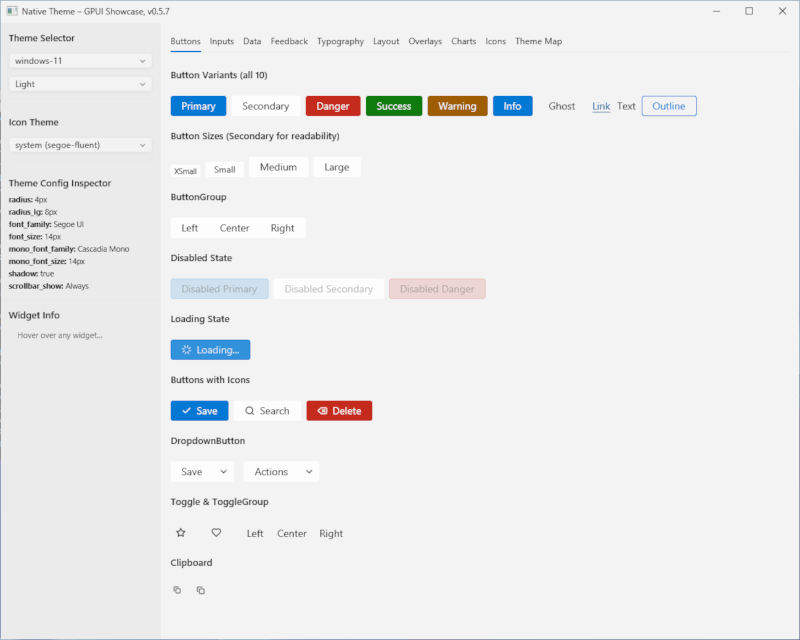Switch to the Inputs tab

click(x=221, y=41)
